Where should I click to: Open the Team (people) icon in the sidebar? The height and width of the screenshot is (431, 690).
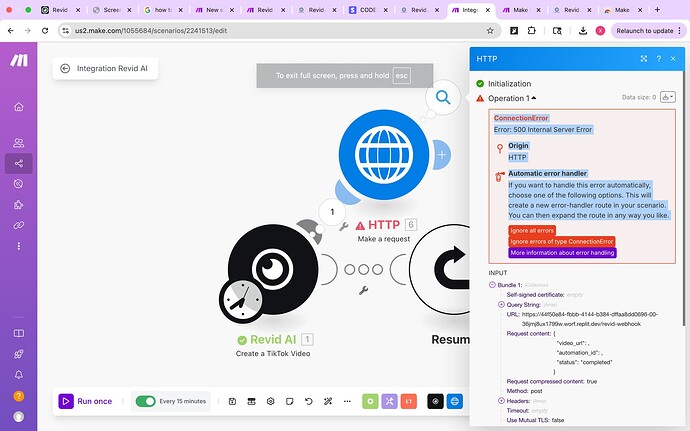click(18, 143)
